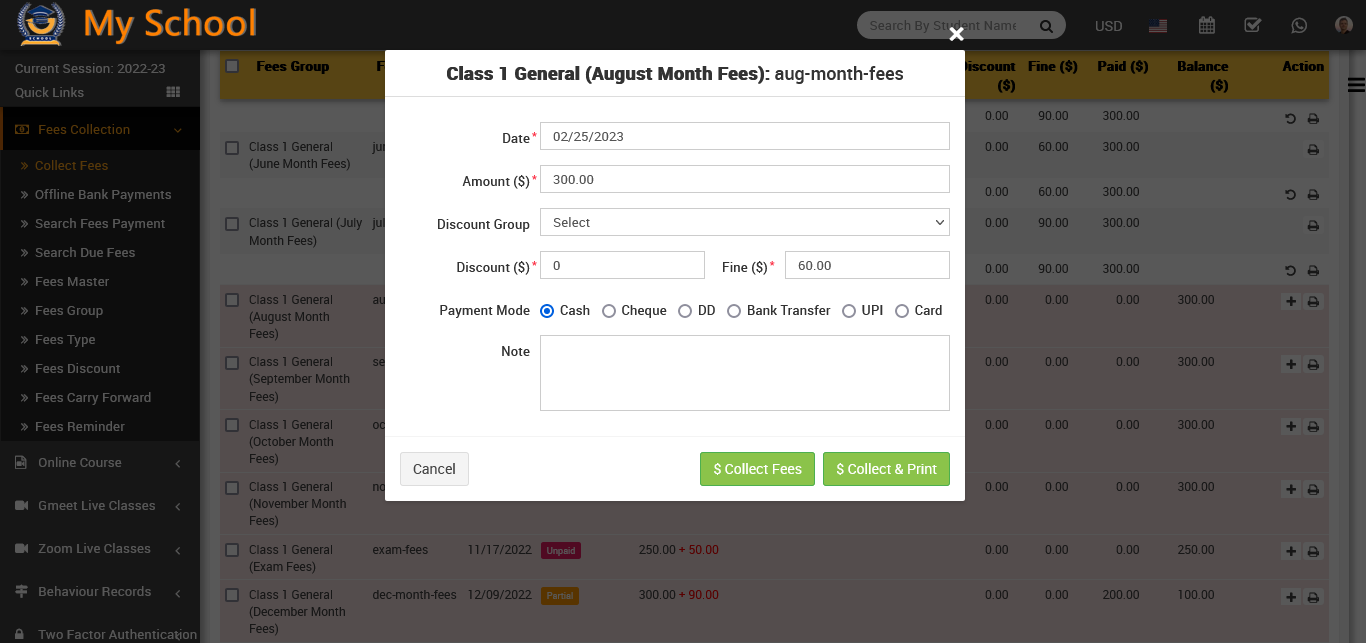Click inside the Note text area
The width and height of the screenshot is (1366, 643).
(x=744, y=373)
